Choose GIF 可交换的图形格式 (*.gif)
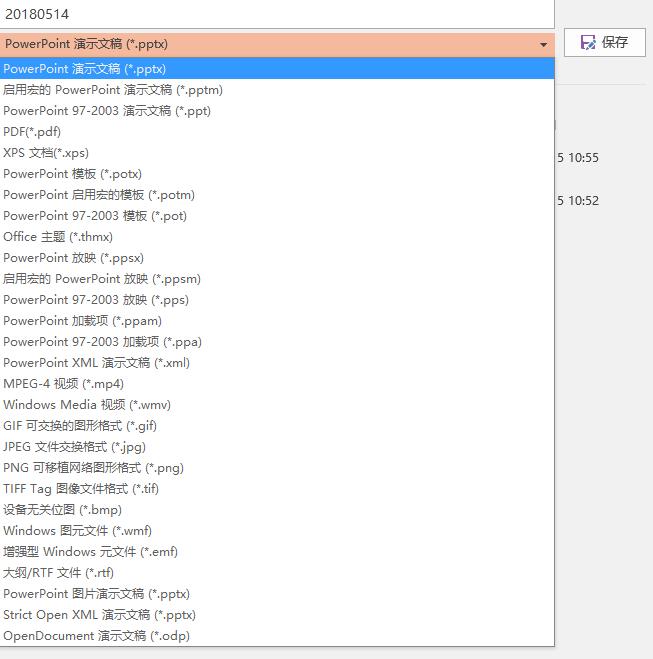Viewport: 653px width, 659px height. [x=277, y=426]
